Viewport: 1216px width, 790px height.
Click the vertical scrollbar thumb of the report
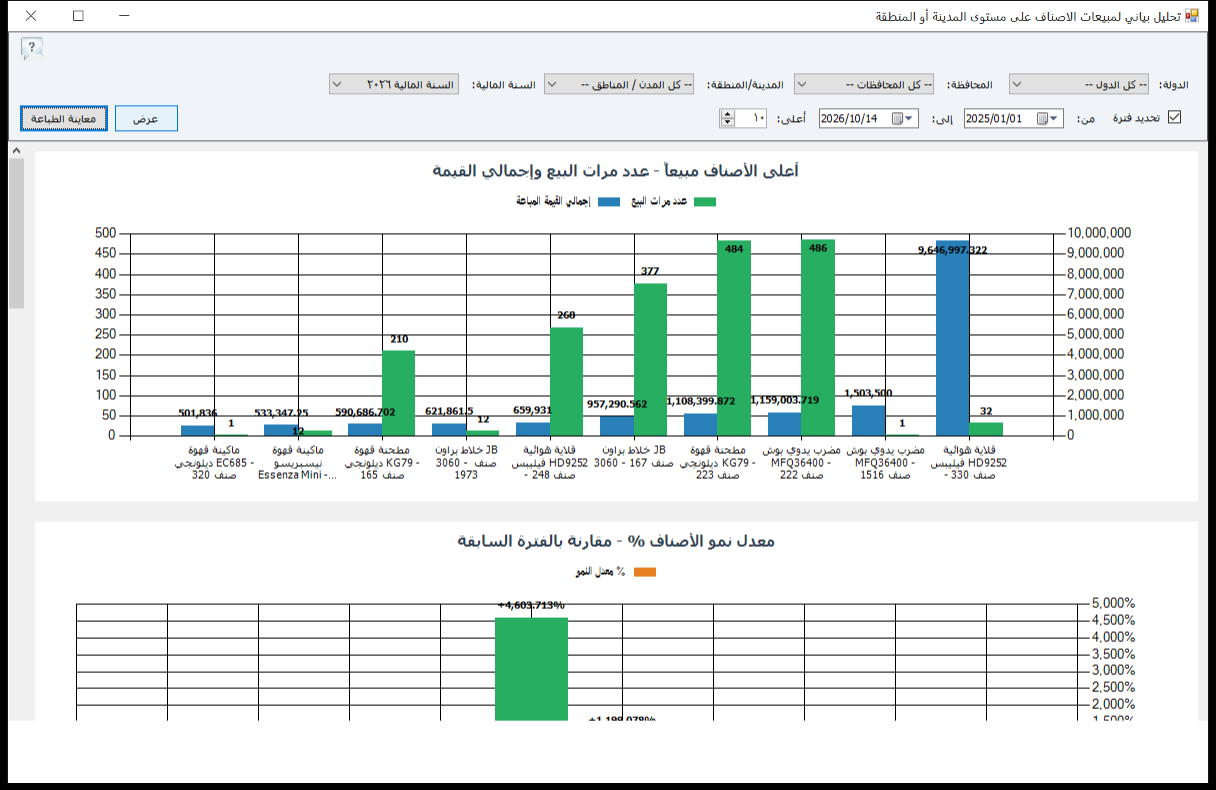tap(16, 233)
